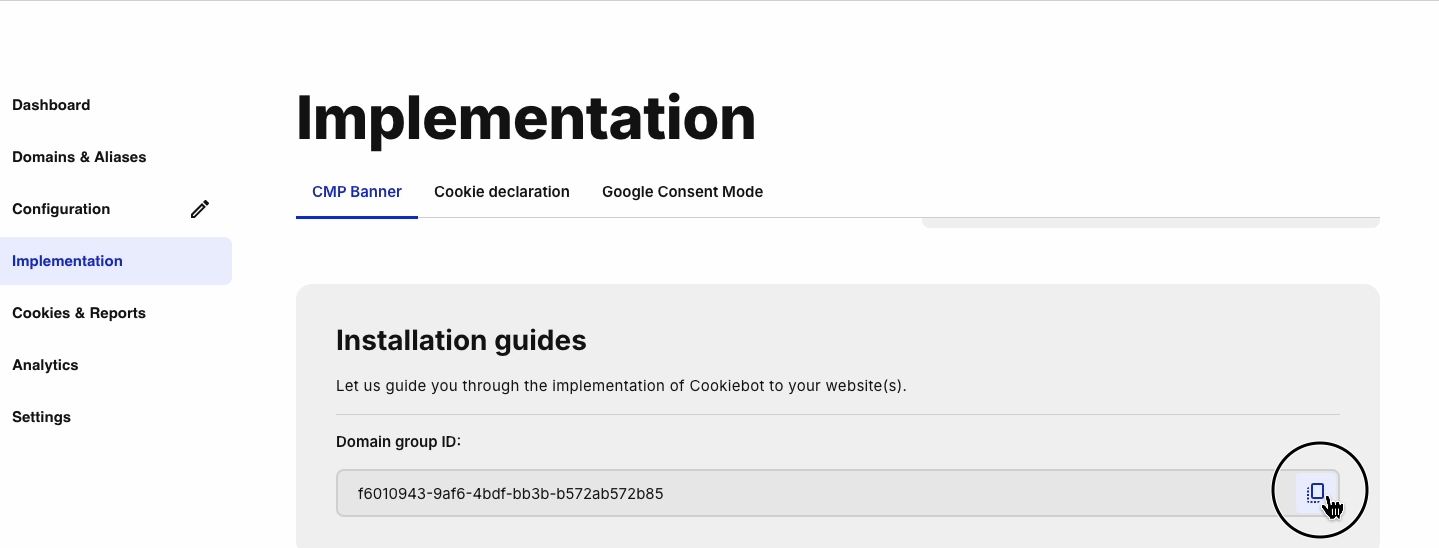Open Settings from the sidebar
Image resolution: width=1439 pixels, height=548 pixels.
pos(41,417)
